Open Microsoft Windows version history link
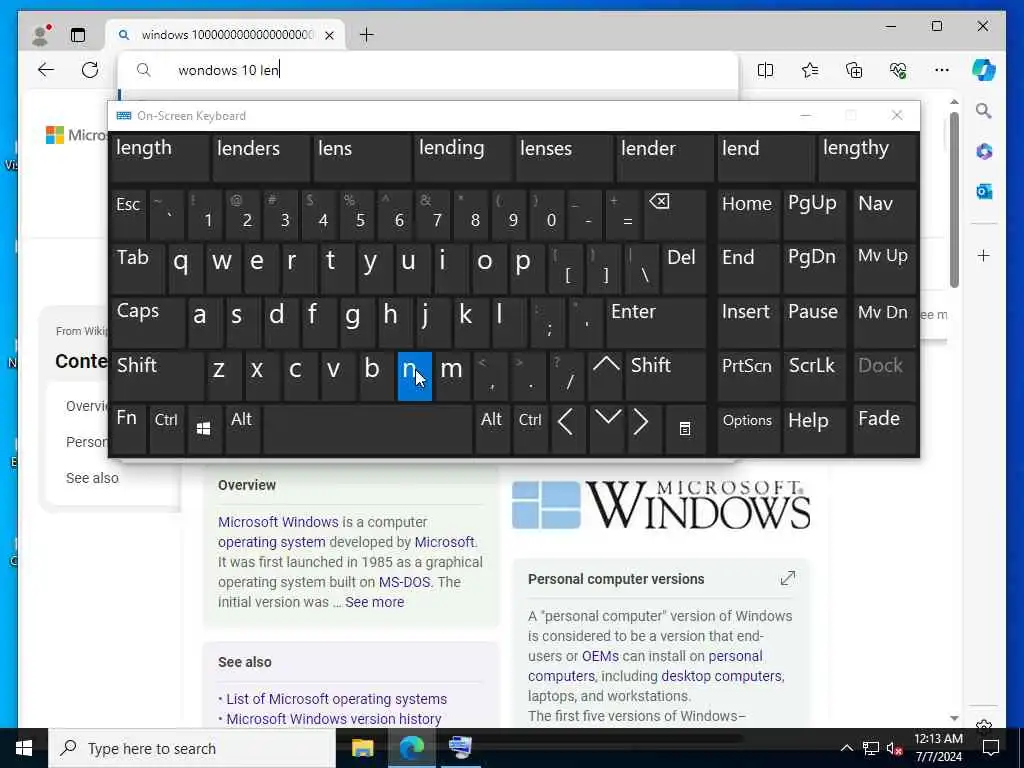This screenshot has height=768, width=1024. coord(334,719)
